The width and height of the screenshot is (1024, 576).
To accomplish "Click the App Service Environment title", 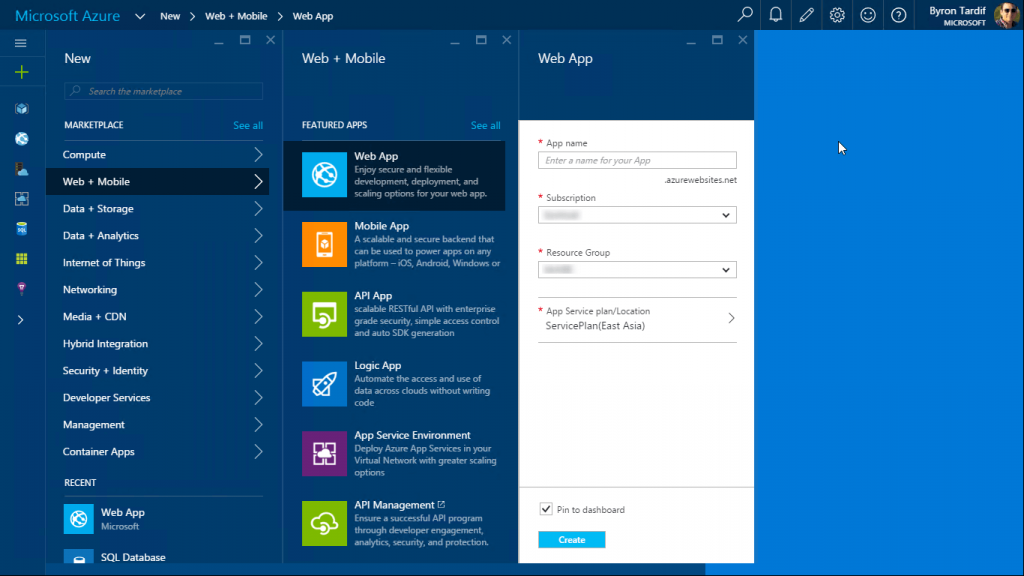I will (412, 435).
